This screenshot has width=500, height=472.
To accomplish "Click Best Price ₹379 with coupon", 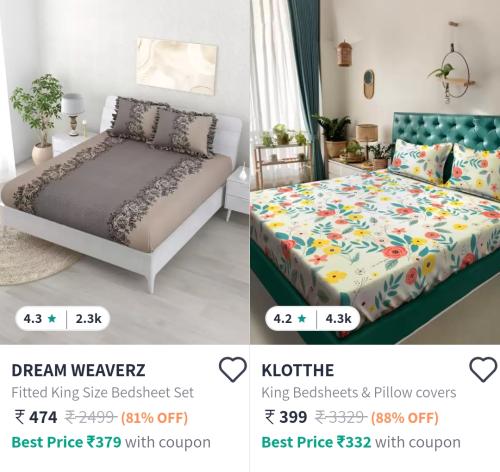I will click(111, 443).
